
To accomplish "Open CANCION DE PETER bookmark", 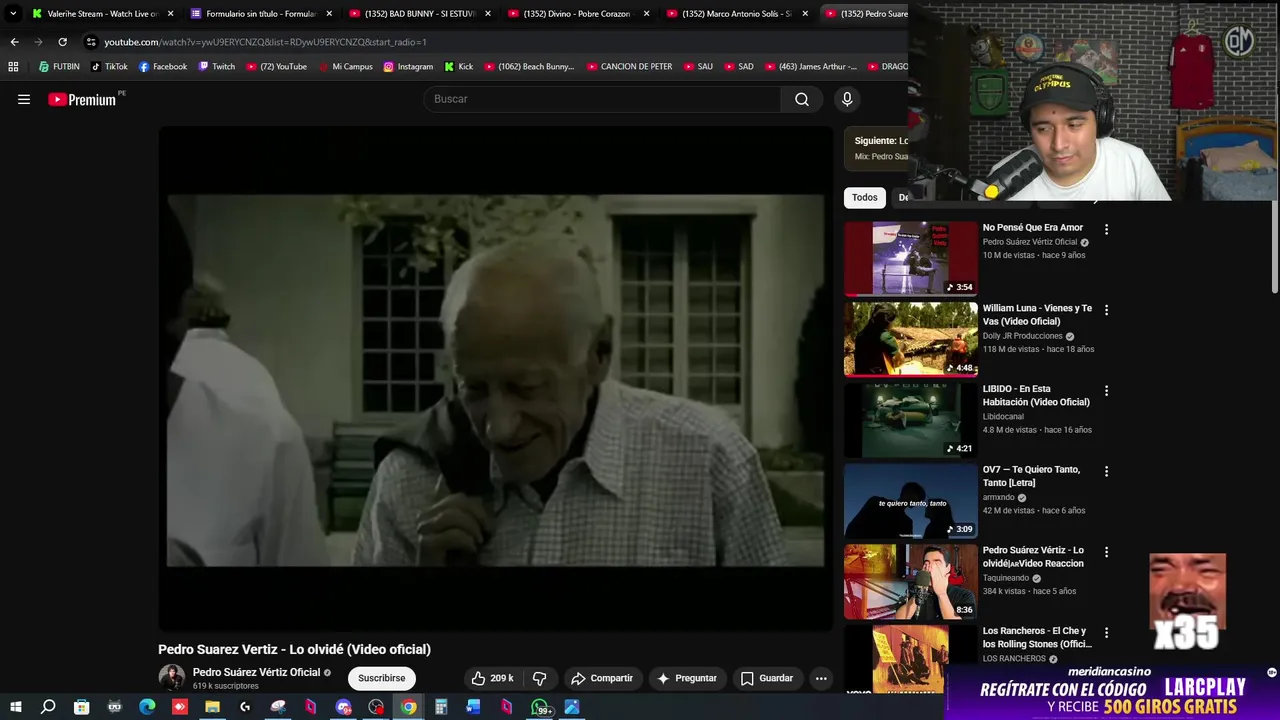I will click(629, 67).
